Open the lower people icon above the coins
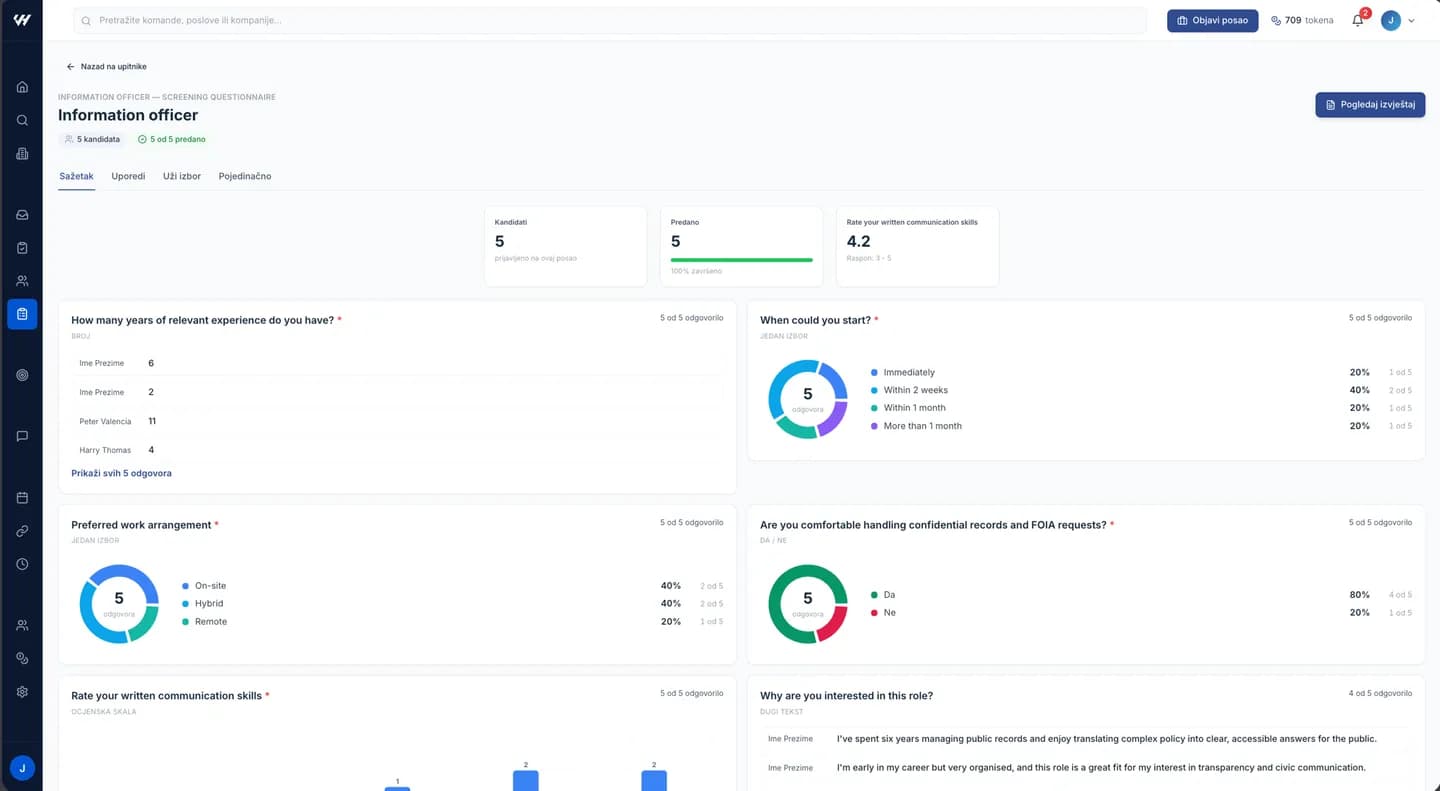Viewport: 1440px width, 791px height. coord(22,625)
